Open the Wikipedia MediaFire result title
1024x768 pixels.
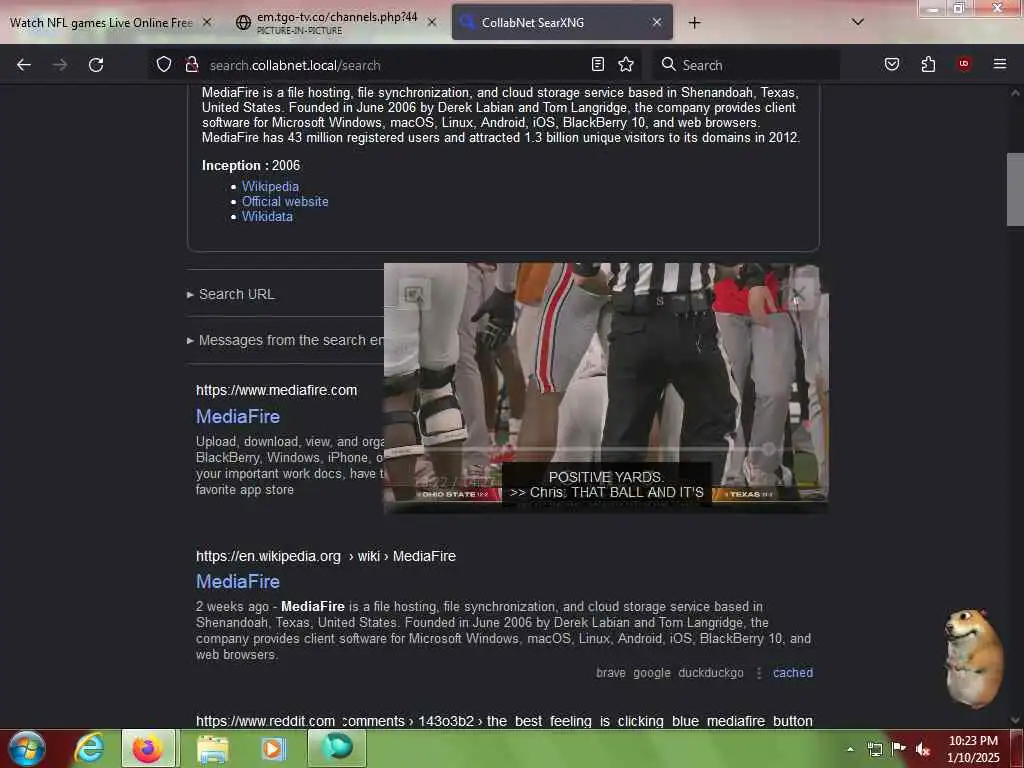238,581
